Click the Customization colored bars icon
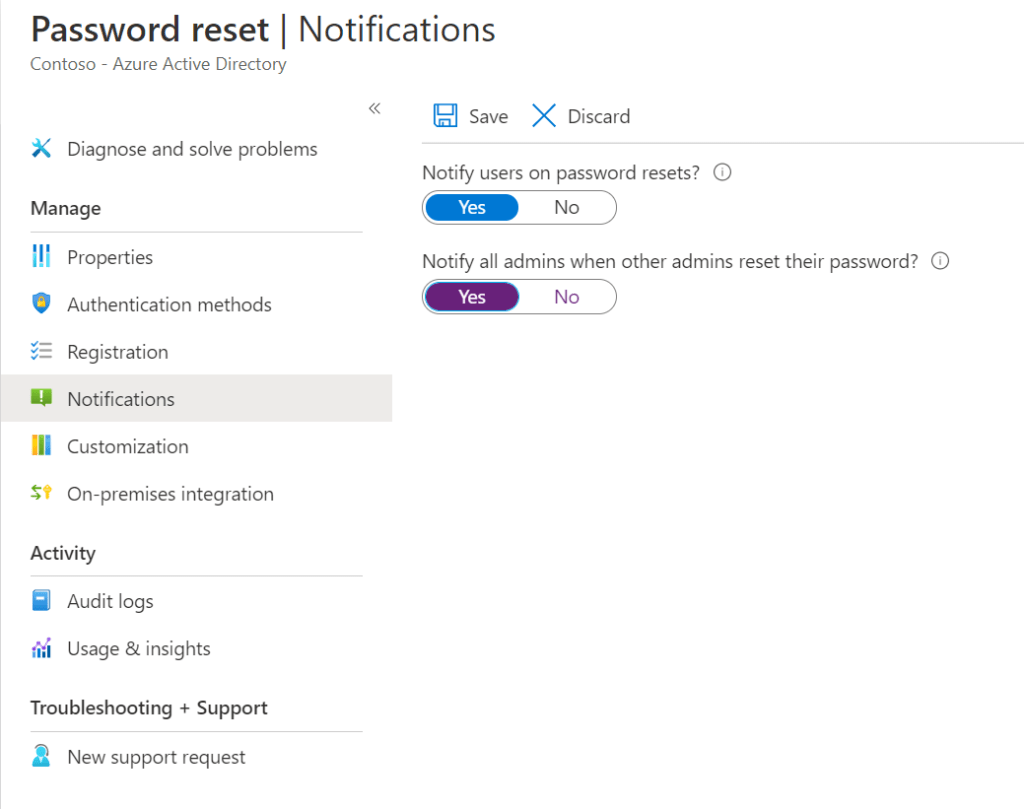1024x809 pixels. click(41, 446)
